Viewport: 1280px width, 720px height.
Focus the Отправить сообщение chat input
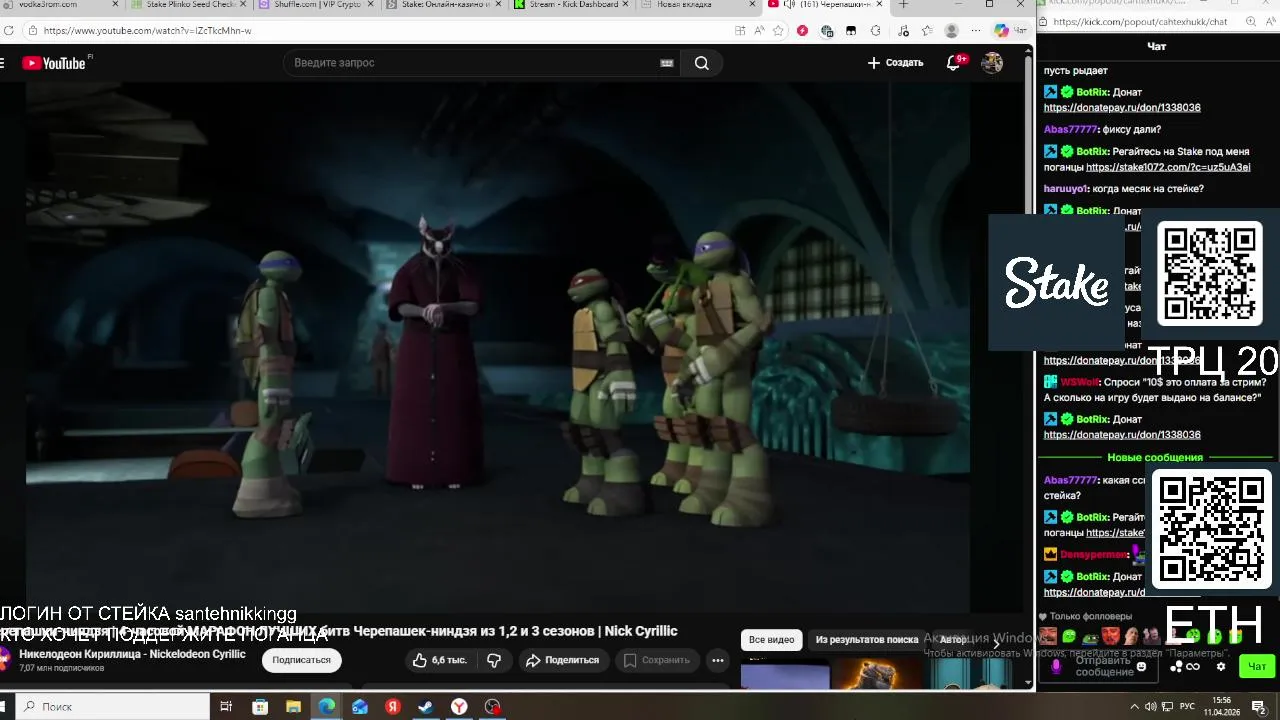coord(1104,666)
